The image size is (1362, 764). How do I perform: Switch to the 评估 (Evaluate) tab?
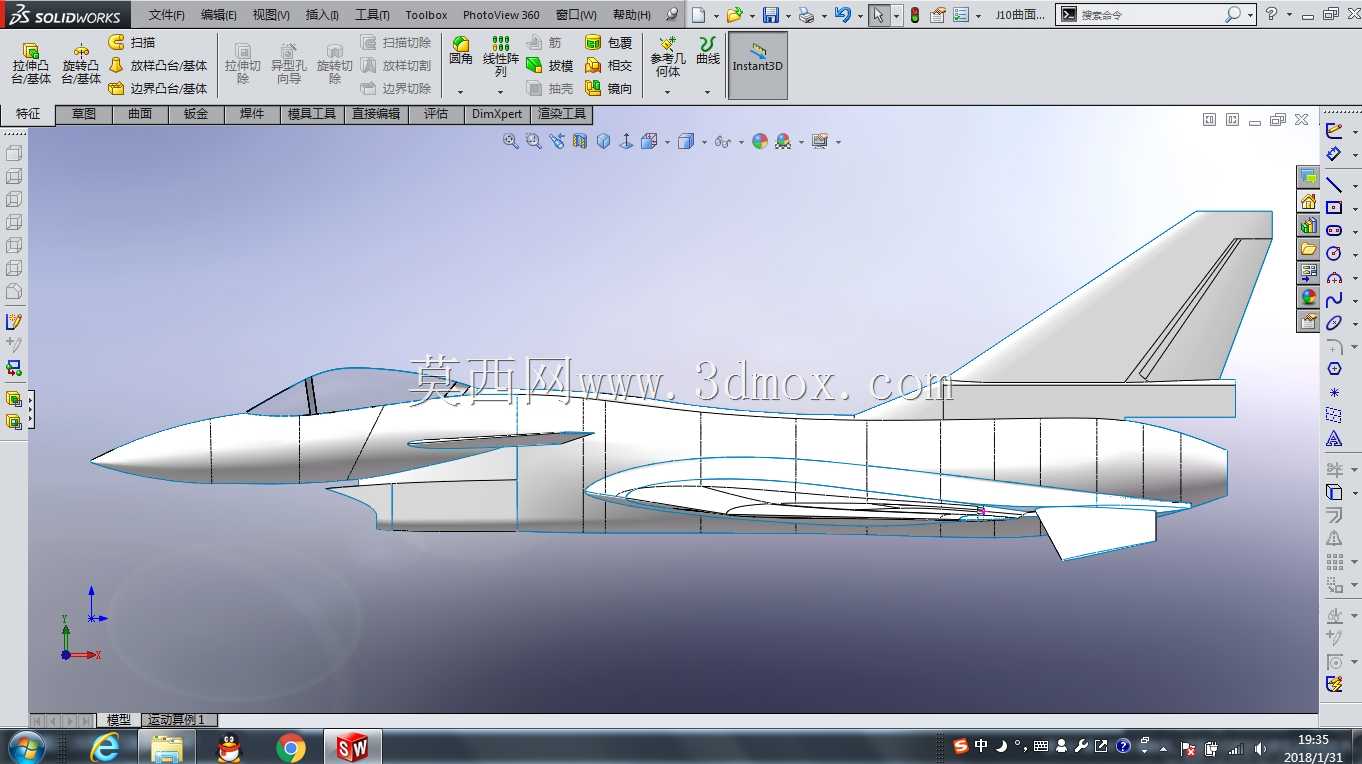click(x=436, y=114)
